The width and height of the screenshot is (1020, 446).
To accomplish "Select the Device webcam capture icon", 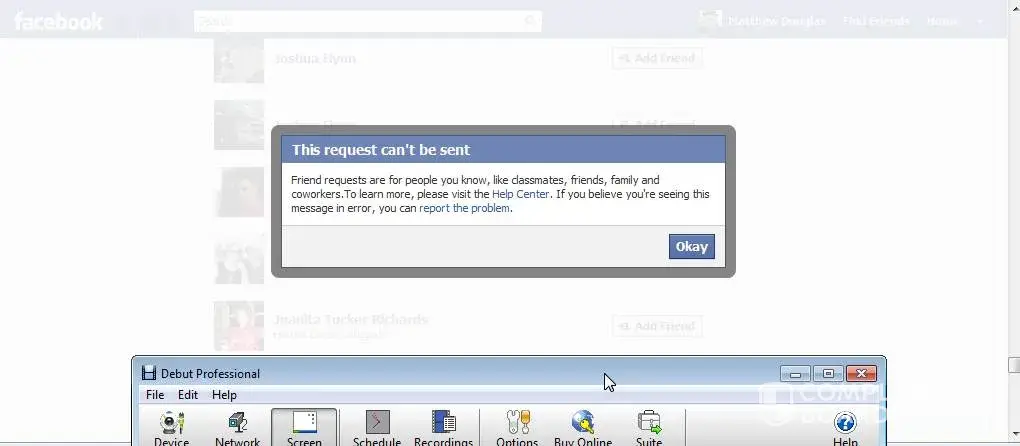I will [x=172, y=427].
